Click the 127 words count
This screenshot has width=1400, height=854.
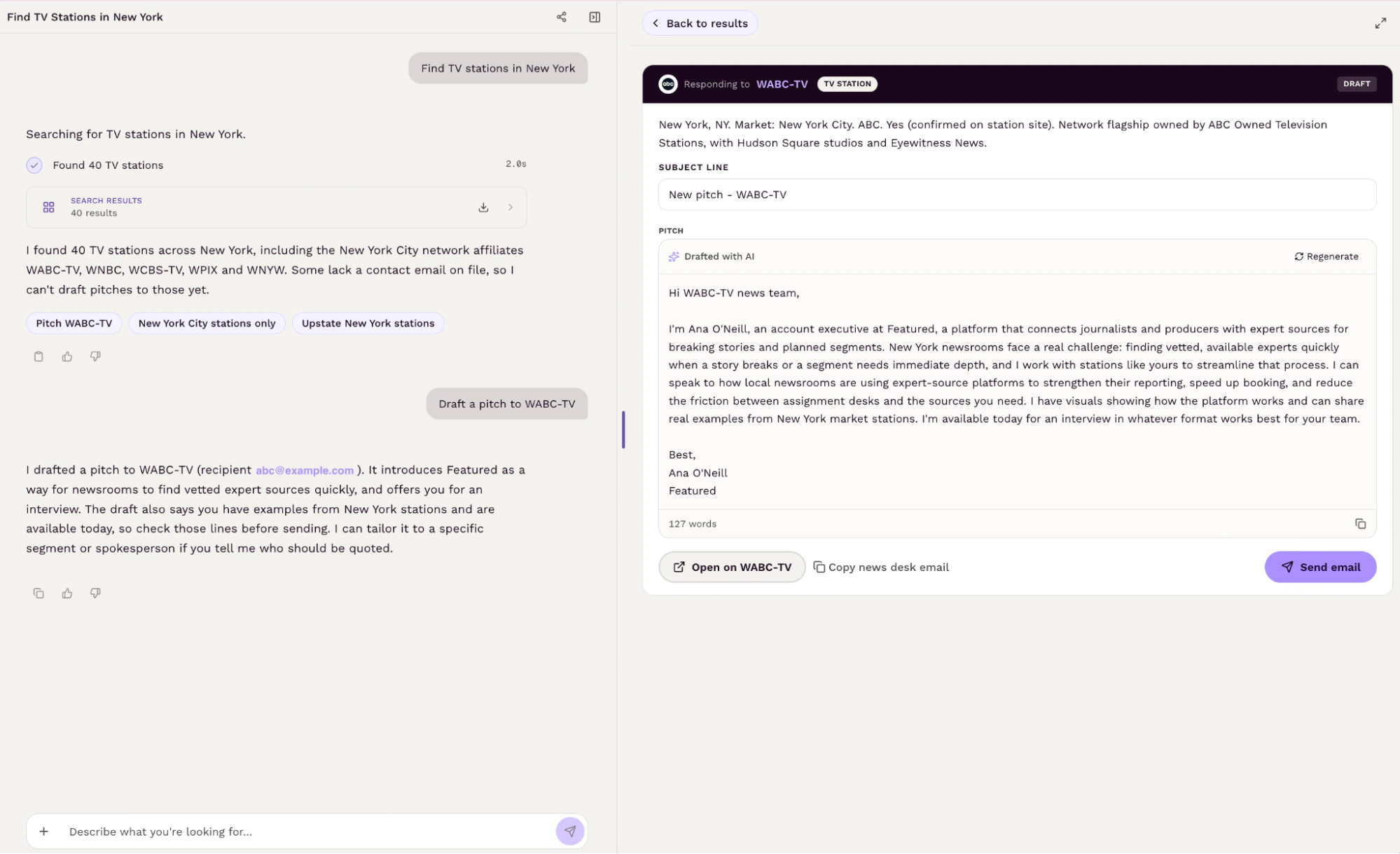point(692,524)
